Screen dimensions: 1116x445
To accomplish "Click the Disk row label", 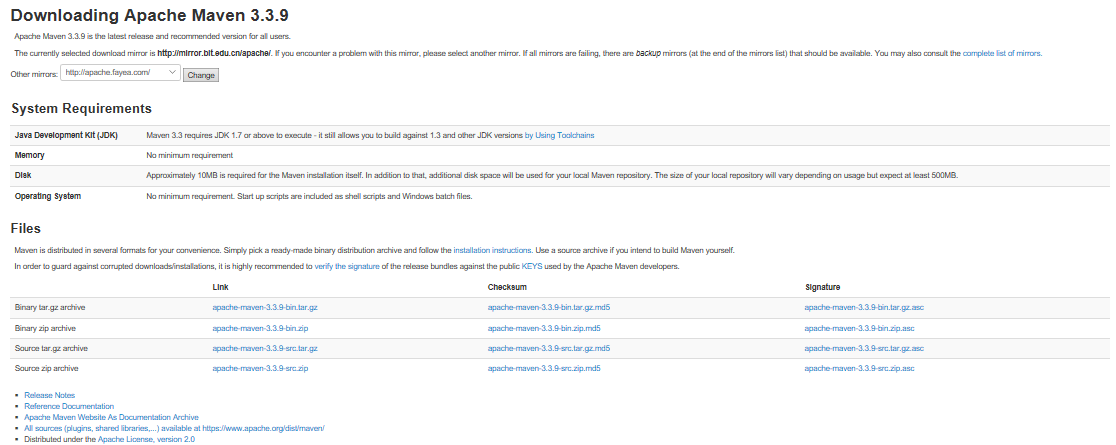I will 23,175.
